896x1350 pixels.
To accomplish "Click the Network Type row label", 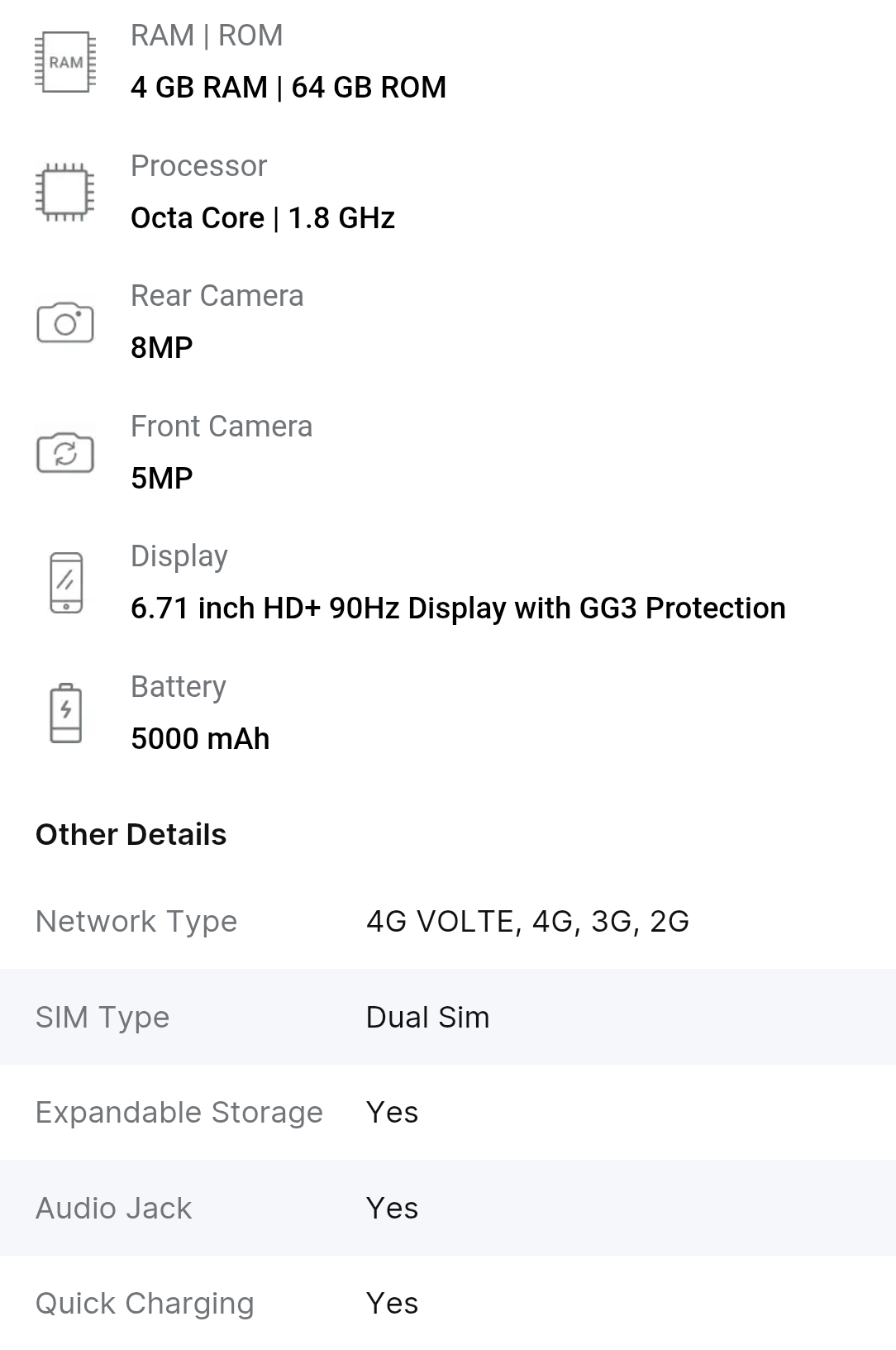I will (x=136, y=922).
